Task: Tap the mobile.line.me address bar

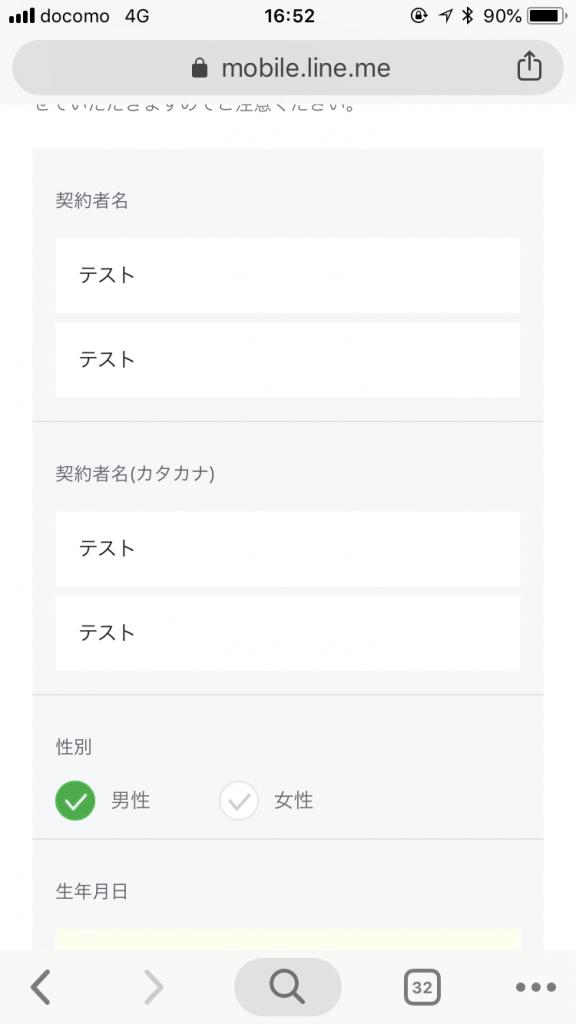Action: click(288, 68)
